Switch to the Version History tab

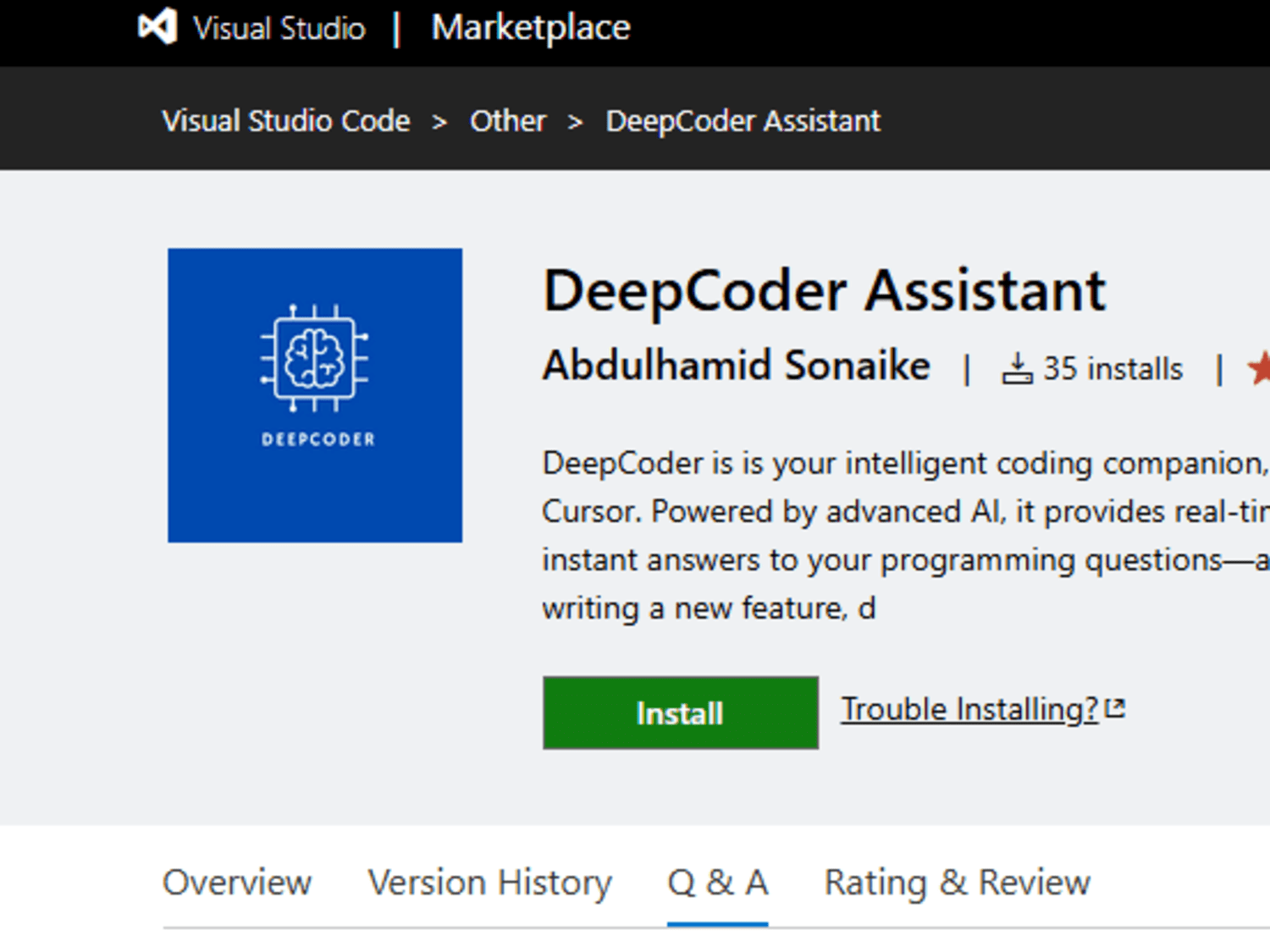click(x=490, y=883)
